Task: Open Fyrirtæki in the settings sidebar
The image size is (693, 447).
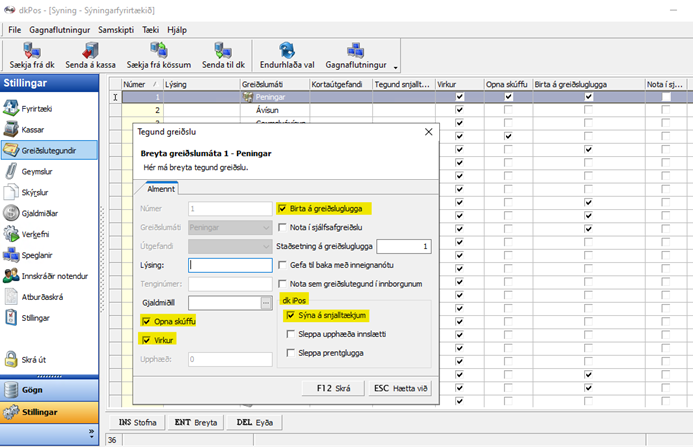Action: pos(37,107)
